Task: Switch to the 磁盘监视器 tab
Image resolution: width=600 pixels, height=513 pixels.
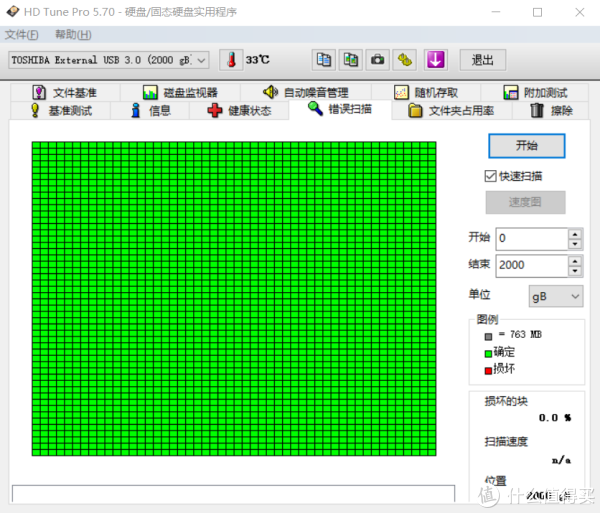Action: (x=180, y=92)
